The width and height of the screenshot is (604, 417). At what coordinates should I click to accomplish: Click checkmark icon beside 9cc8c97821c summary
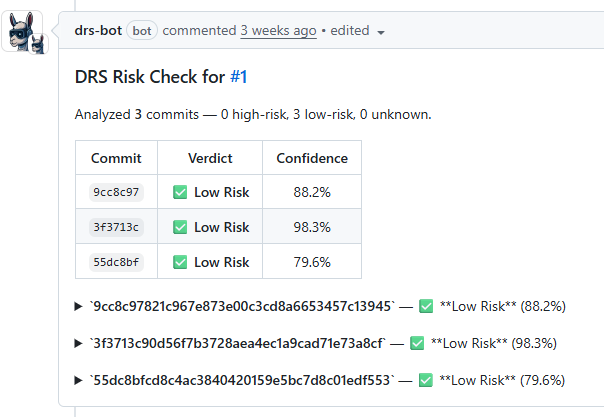point(426,306)
